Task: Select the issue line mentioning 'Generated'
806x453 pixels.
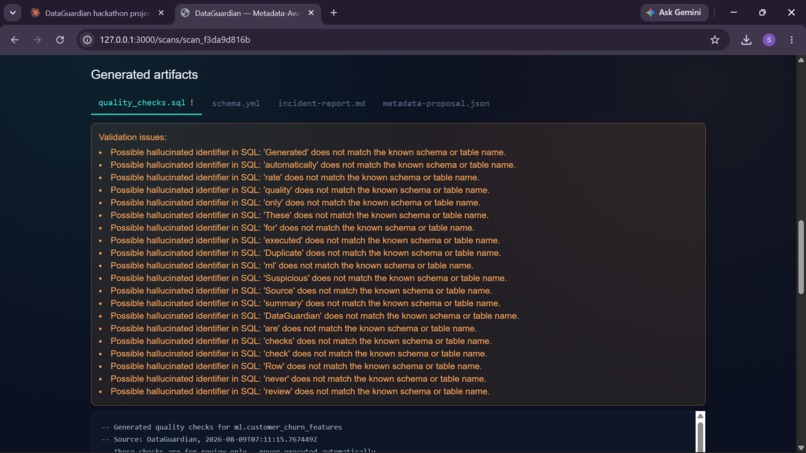Action: (x=308, y=152)
